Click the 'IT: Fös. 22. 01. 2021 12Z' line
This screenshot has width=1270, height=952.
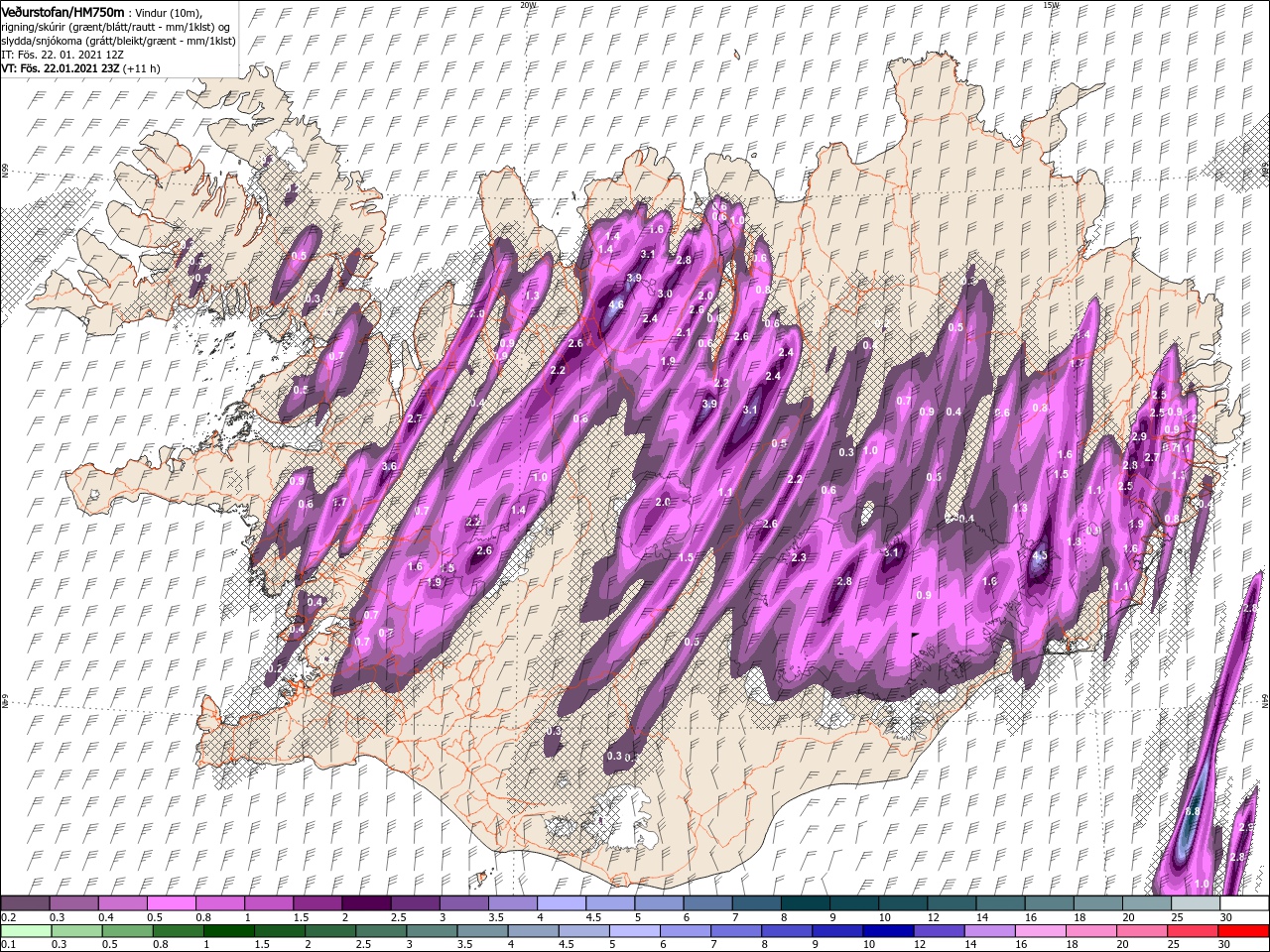(x=63, y=54)
